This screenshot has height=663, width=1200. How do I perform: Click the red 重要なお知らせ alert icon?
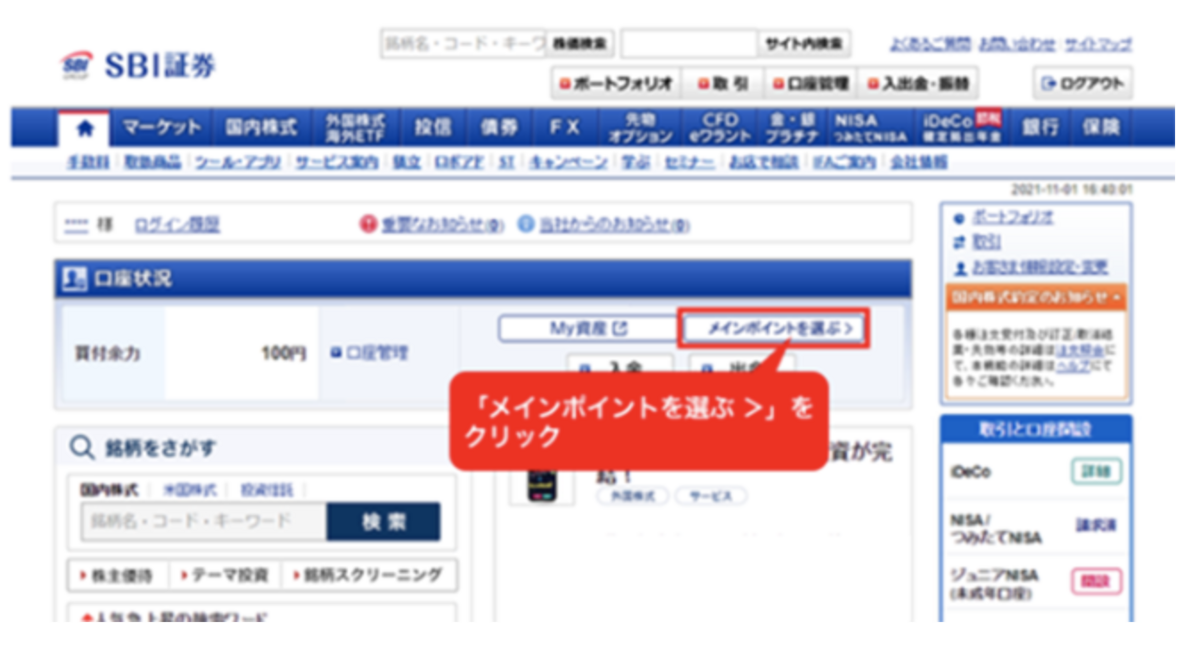368,226
